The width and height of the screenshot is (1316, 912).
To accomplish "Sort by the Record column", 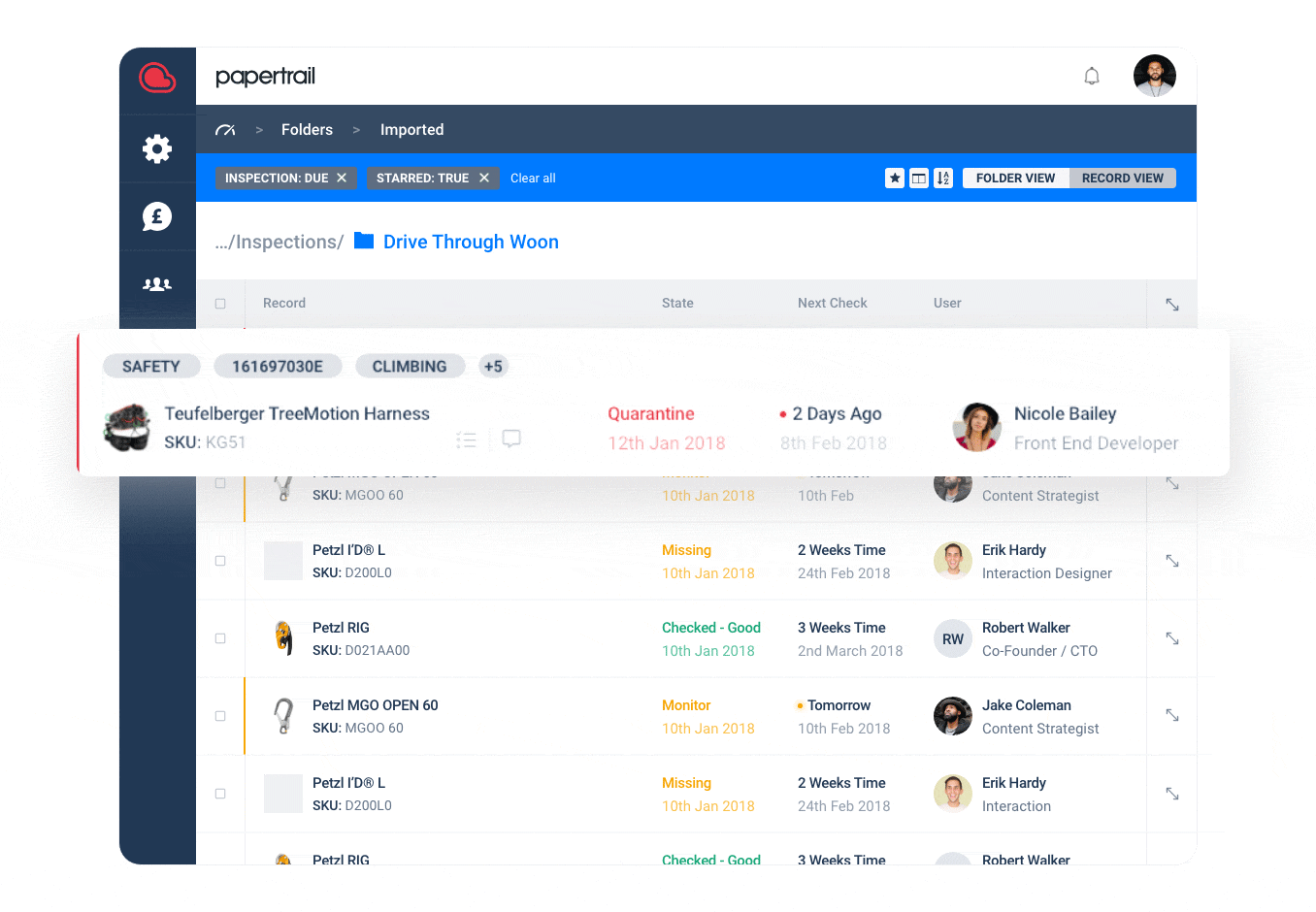I will [x=284, y=303].
